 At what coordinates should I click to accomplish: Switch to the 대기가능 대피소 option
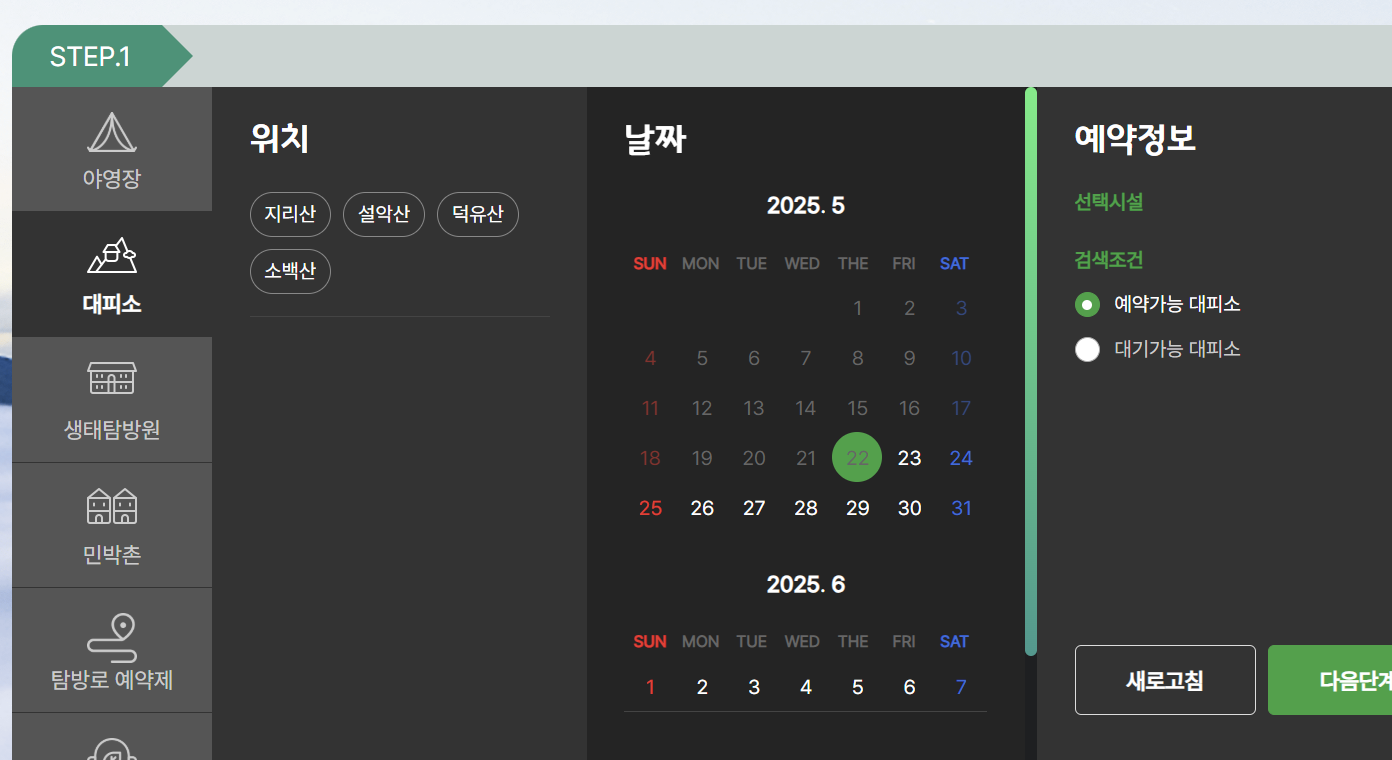coord(1087,349)
